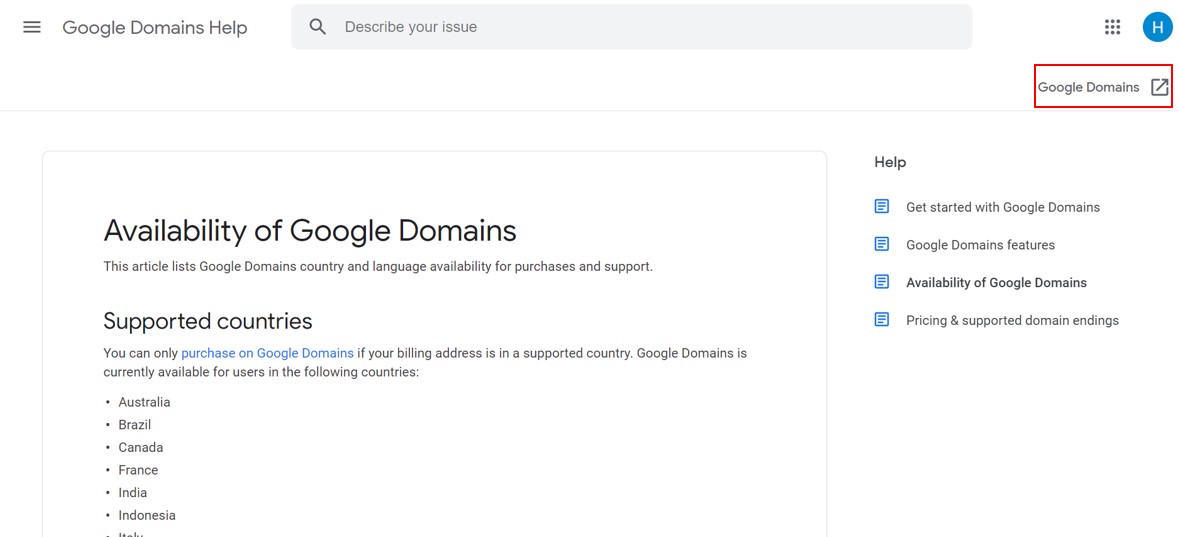Open 'Get started with Google Domains' article
The height and width of the screenshot is (537, 1179).
pos(1002,207)
